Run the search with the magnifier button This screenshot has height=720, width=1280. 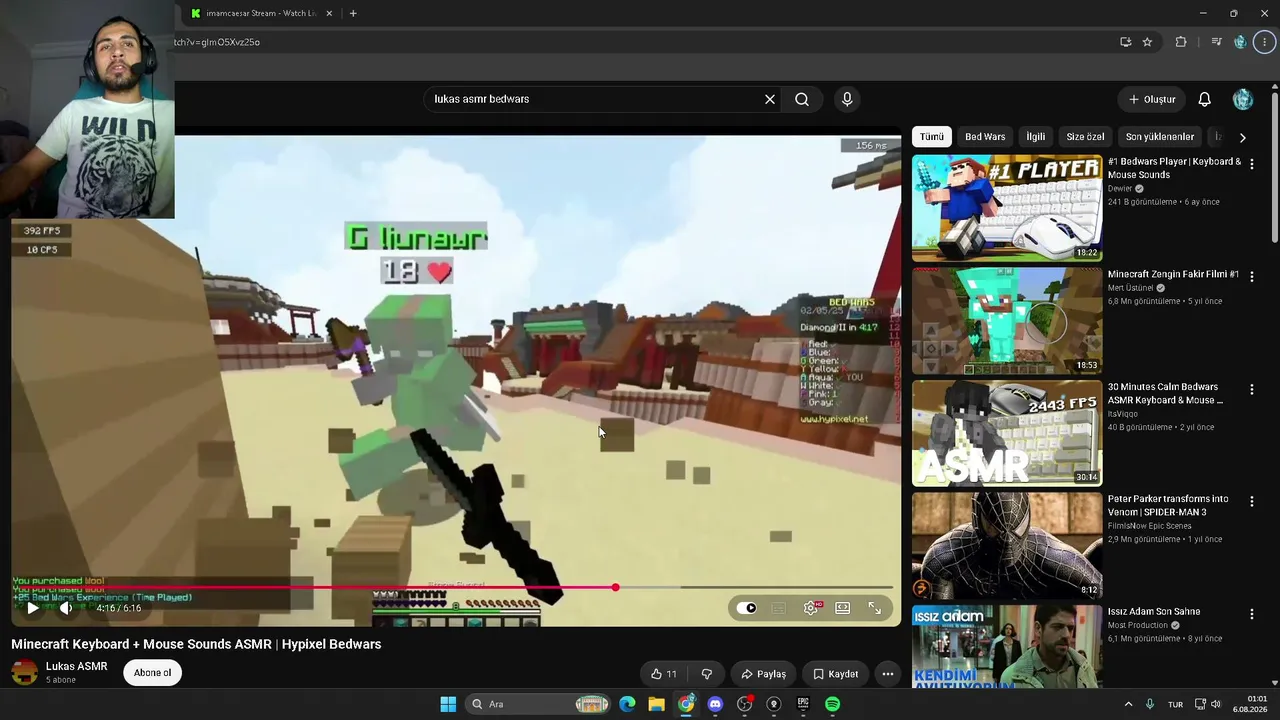click(x=802, y=99)
